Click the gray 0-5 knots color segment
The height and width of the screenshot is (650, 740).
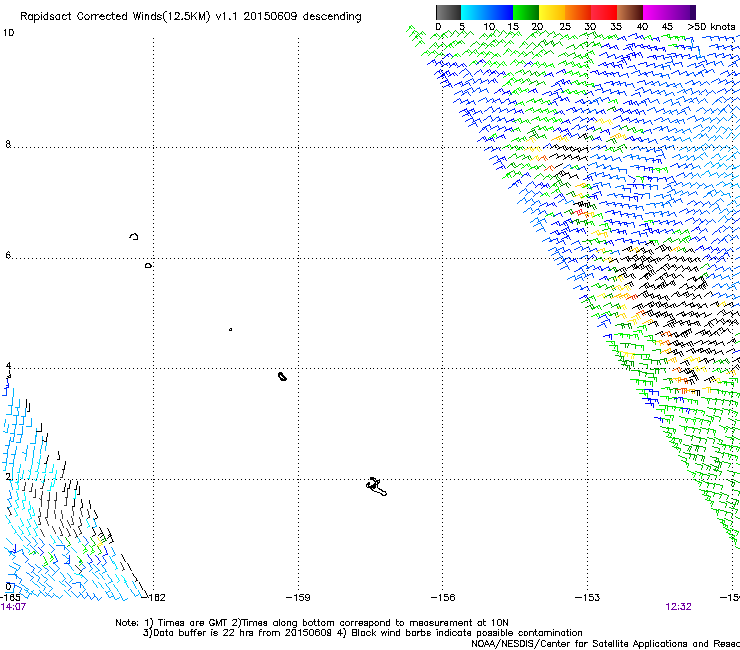[448, 12]
